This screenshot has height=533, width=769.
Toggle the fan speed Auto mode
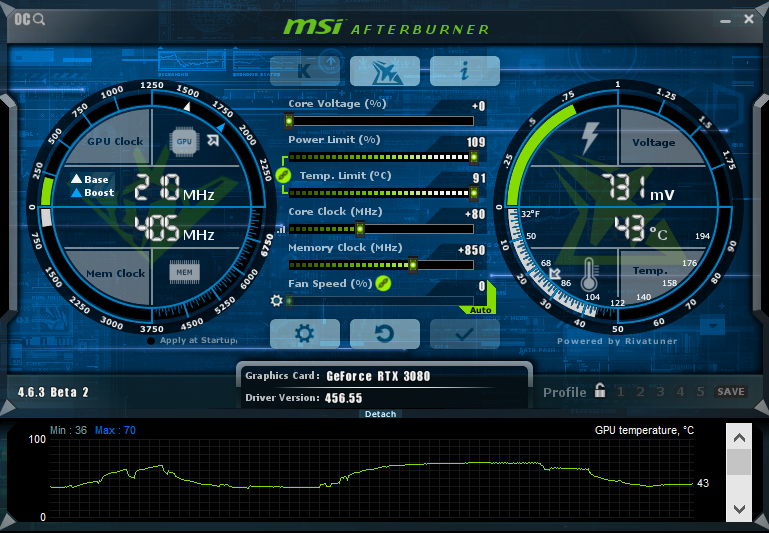pos(480,310)
